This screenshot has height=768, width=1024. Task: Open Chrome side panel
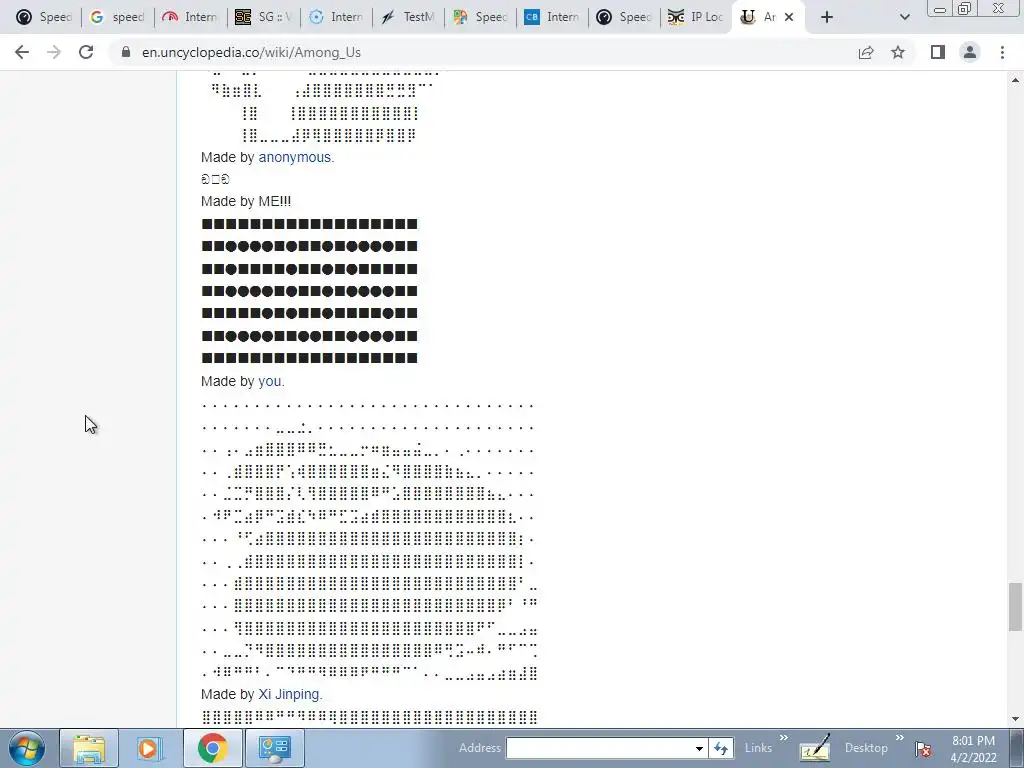pyautogui.click(x=938, y=52)
